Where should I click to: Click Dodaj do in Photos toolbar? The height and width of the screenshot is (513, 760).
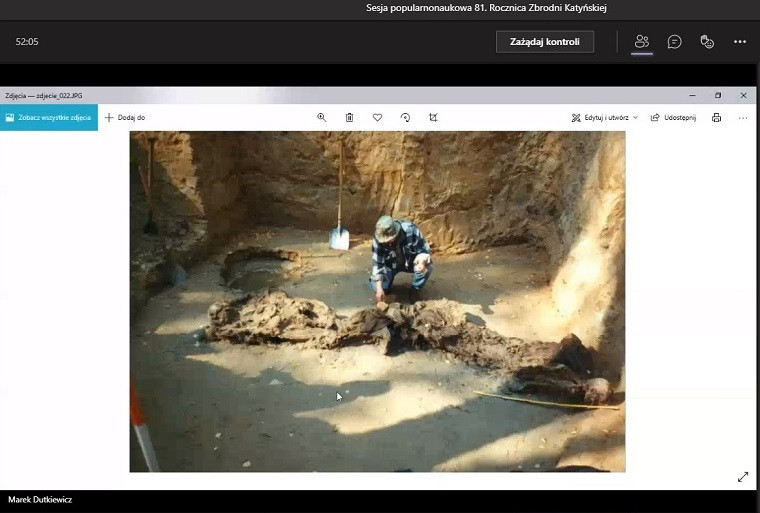[125, 117]
